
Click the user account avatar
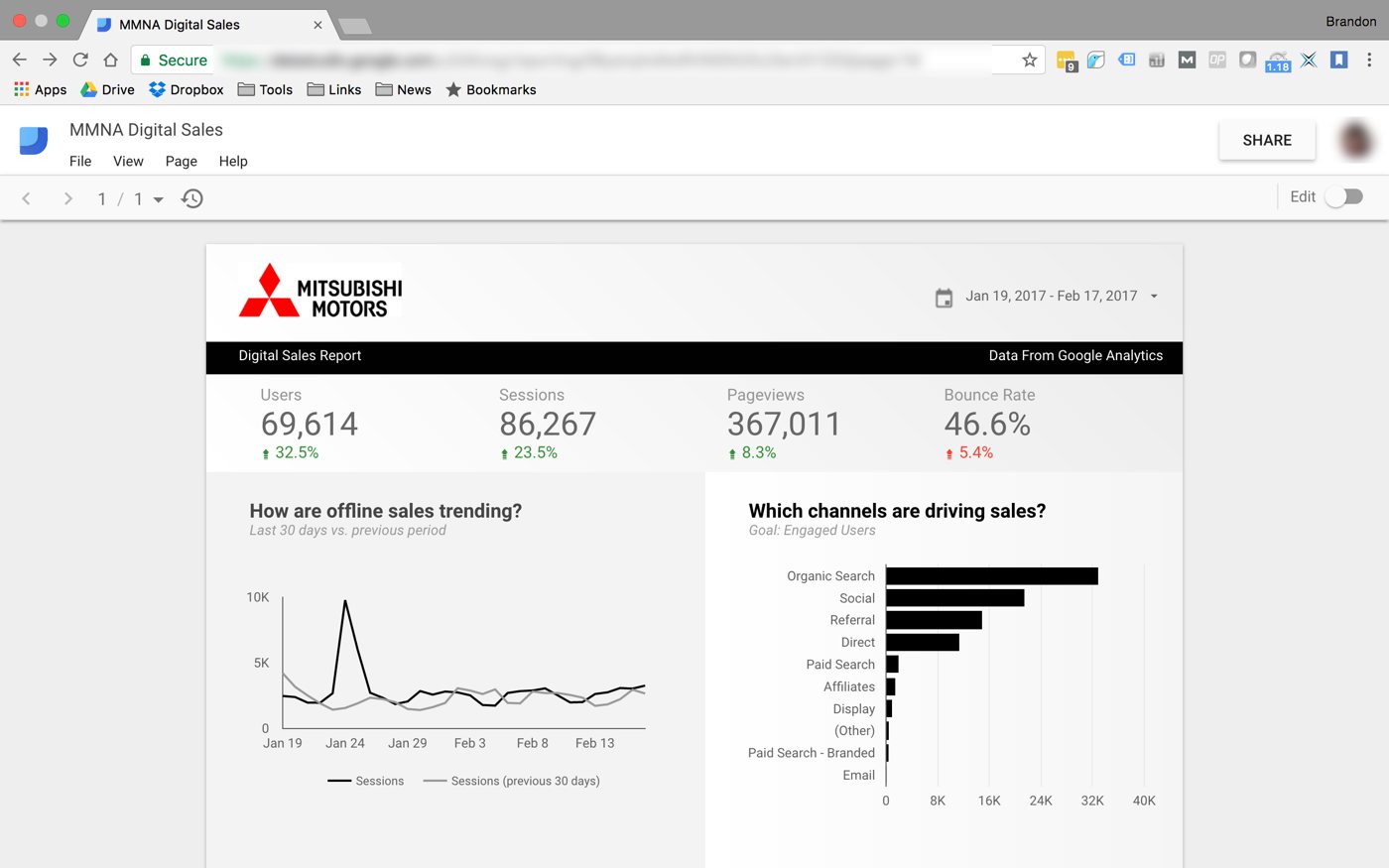click(x=1355, y=140)
